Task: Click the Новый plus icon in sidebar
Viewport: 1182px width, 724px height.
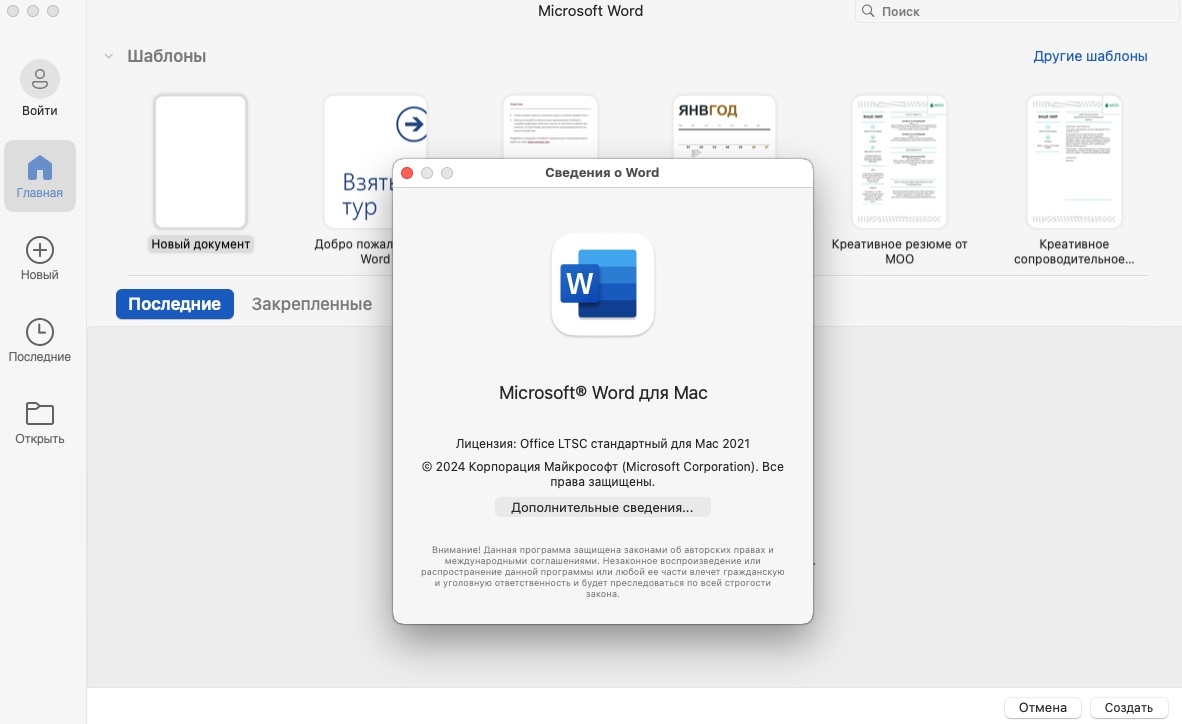Action: (x=40, y=249)
